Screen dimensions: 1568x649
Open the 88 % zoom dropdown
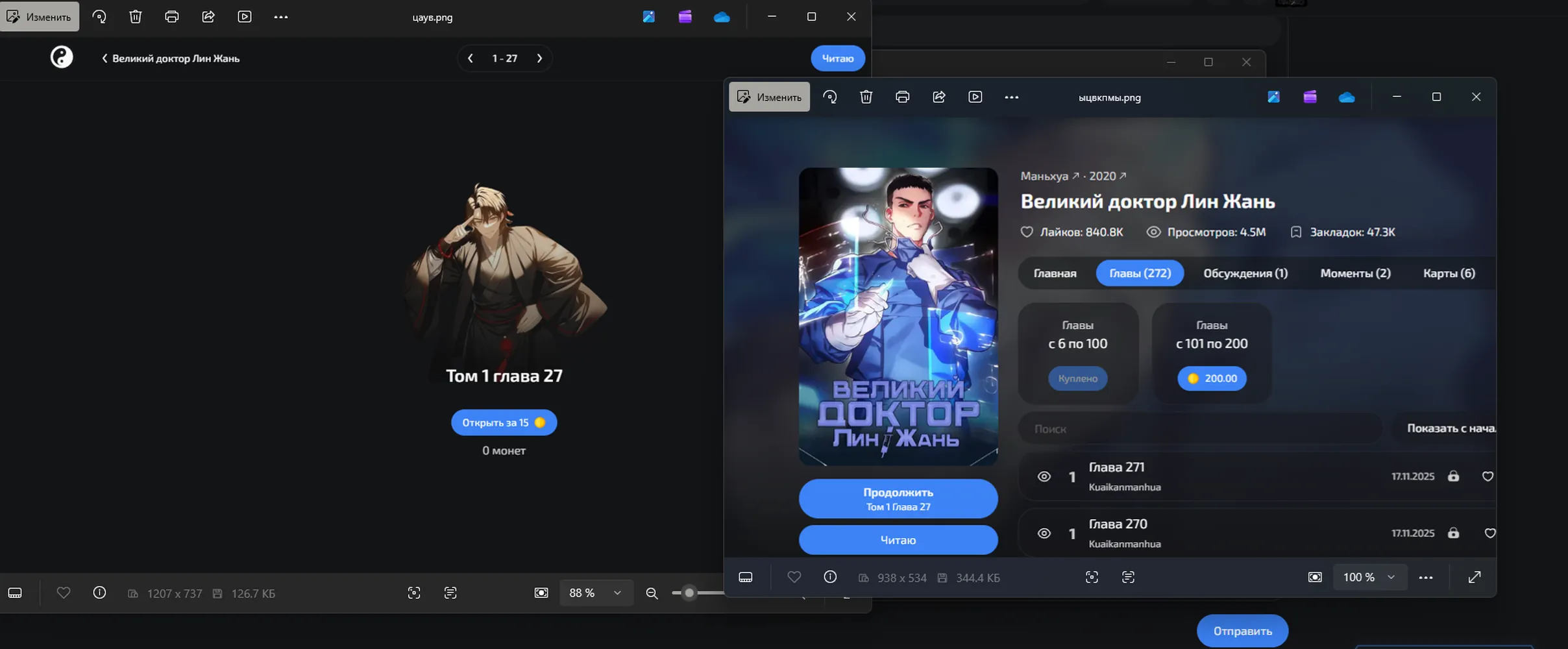(596, 593)
